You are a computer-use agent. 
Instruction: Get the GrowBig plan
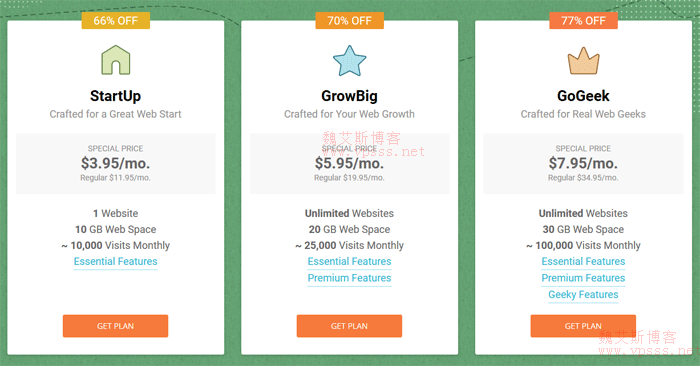click(350, 326)
